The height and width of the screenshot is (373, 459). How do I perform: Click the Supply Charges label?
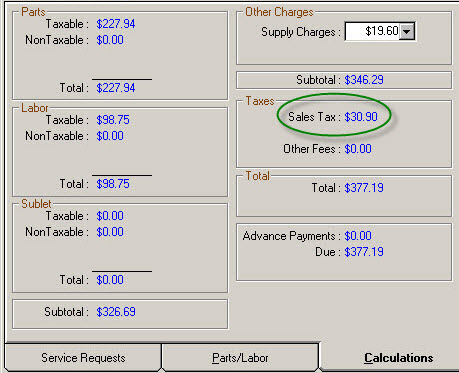301,32
